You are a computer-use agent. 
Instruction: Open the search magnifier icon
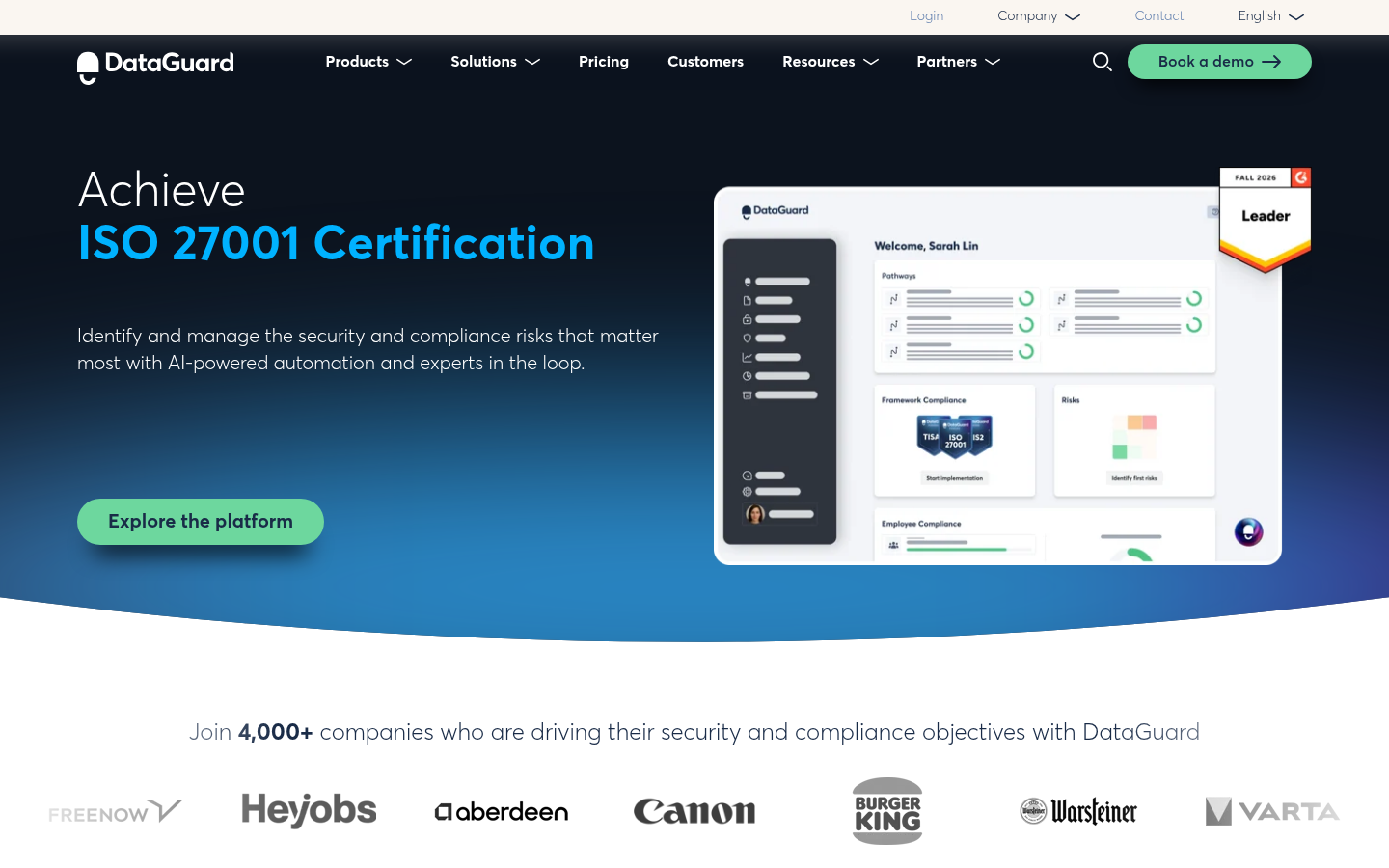[x=1102, y=62]
